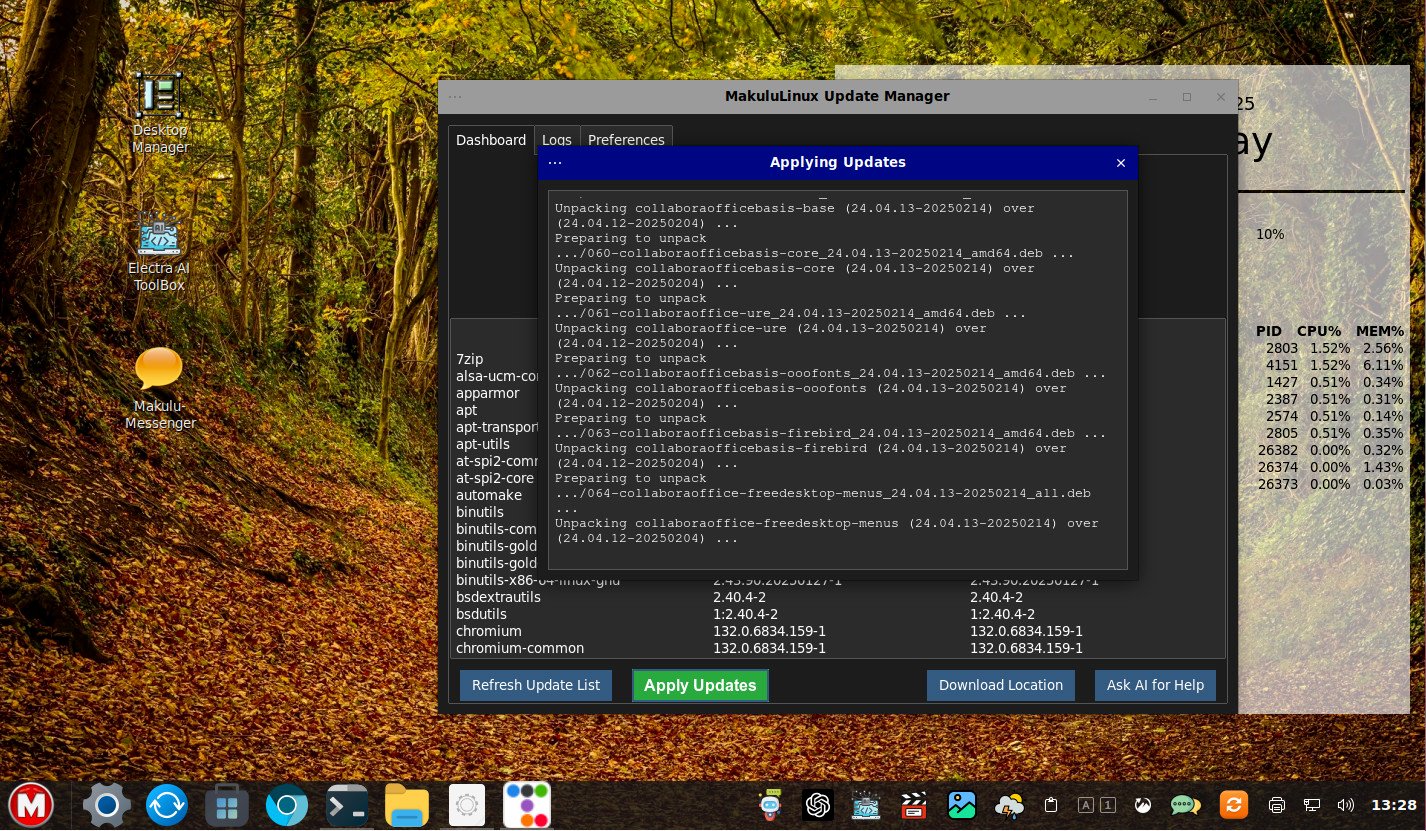Select the chromium package row
The height and width of the screenshot is (831, 1426).
[838, 631]
